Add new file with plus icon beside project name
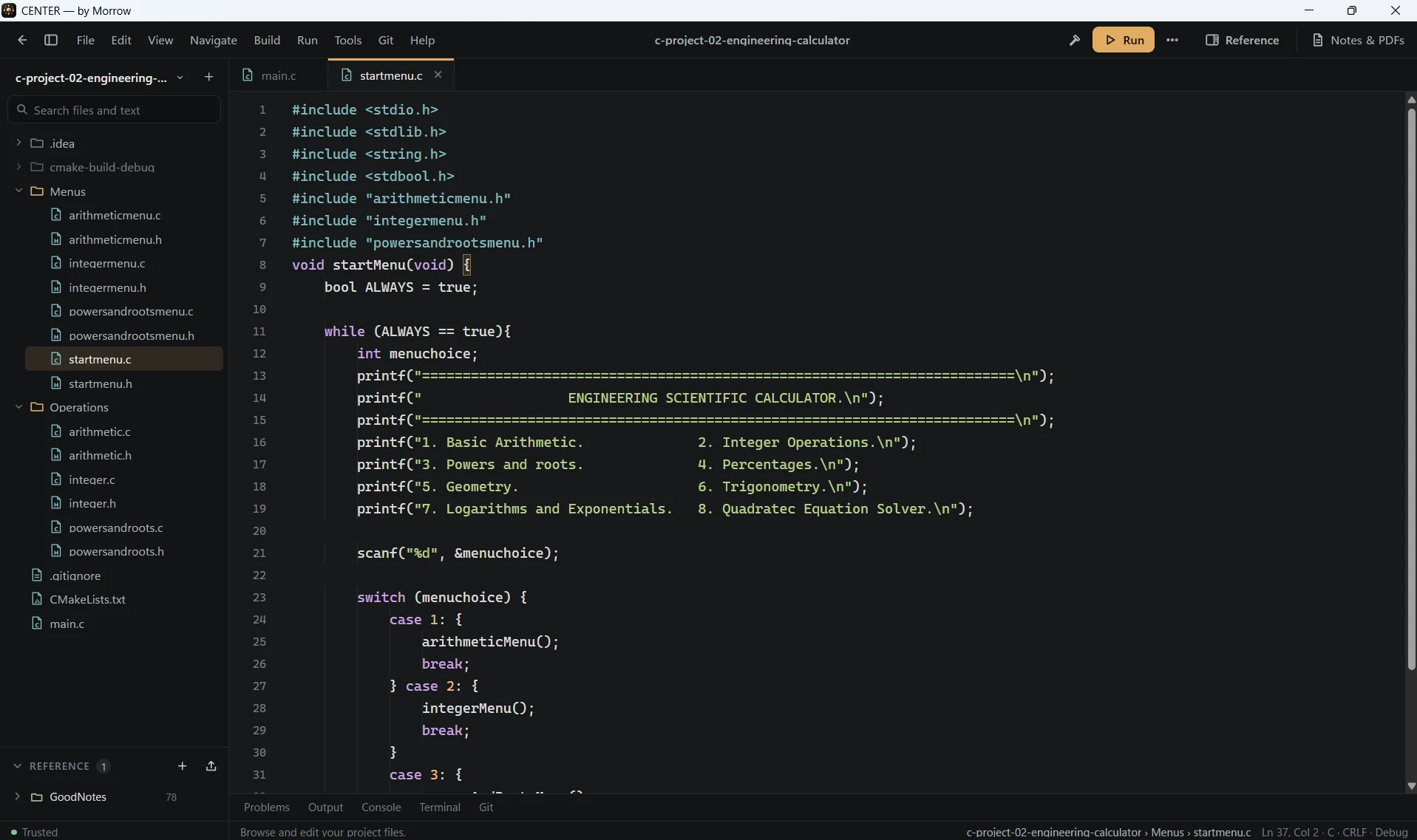Viewport: 1417px width, 840px height. [x=208, y=77]
